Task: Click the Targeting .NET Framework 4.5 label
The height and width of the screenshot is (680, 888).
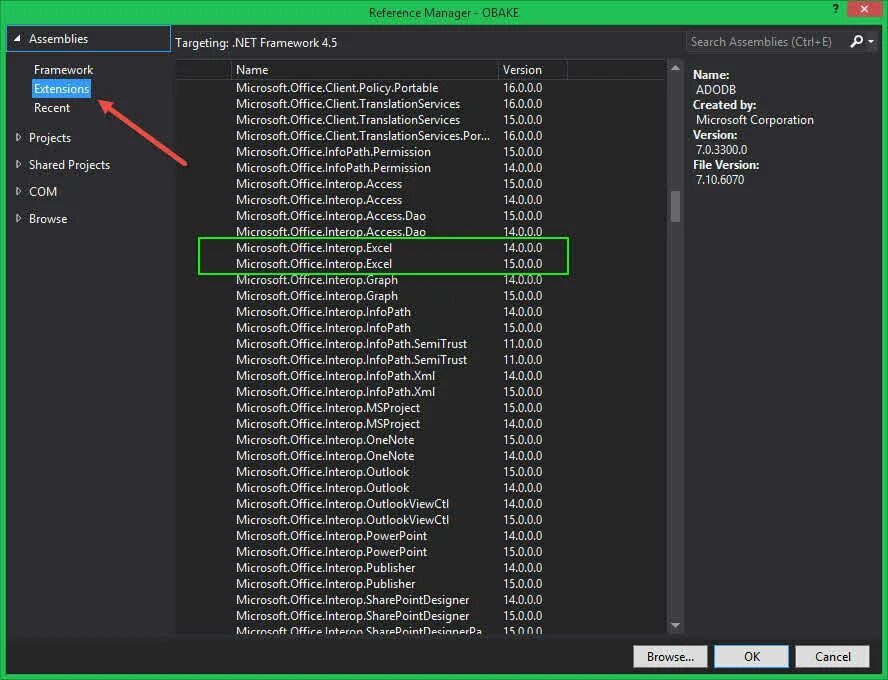Action: pyautogui.click(x=256, y=42)
